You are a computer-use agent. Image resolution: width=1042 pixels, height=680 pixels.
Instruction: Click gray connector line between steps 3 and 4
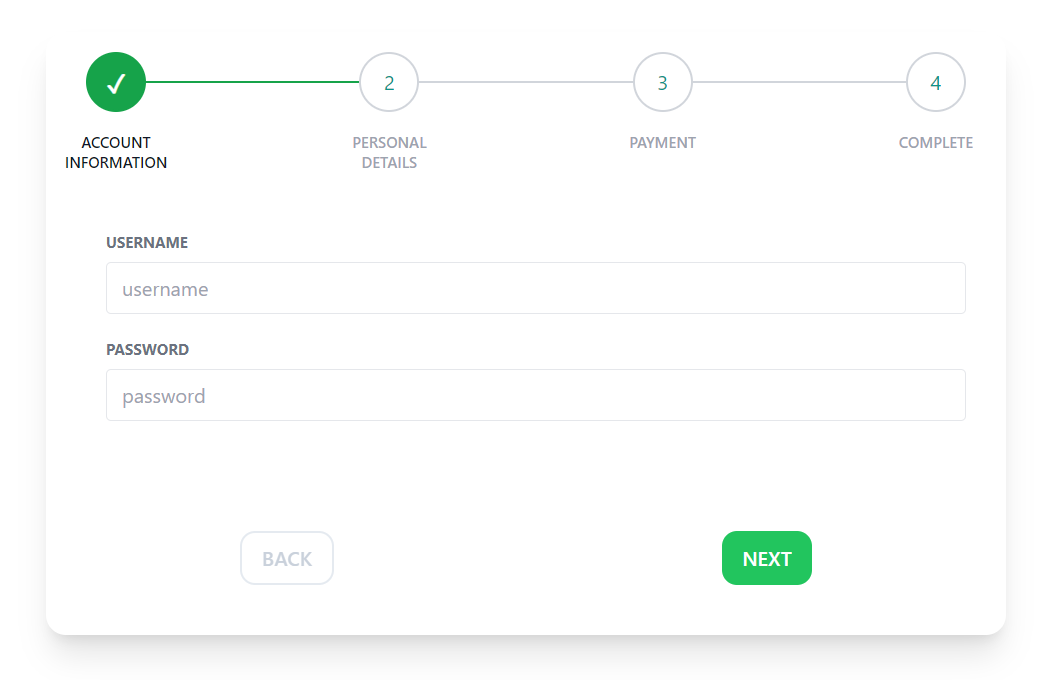pos(799,82)
